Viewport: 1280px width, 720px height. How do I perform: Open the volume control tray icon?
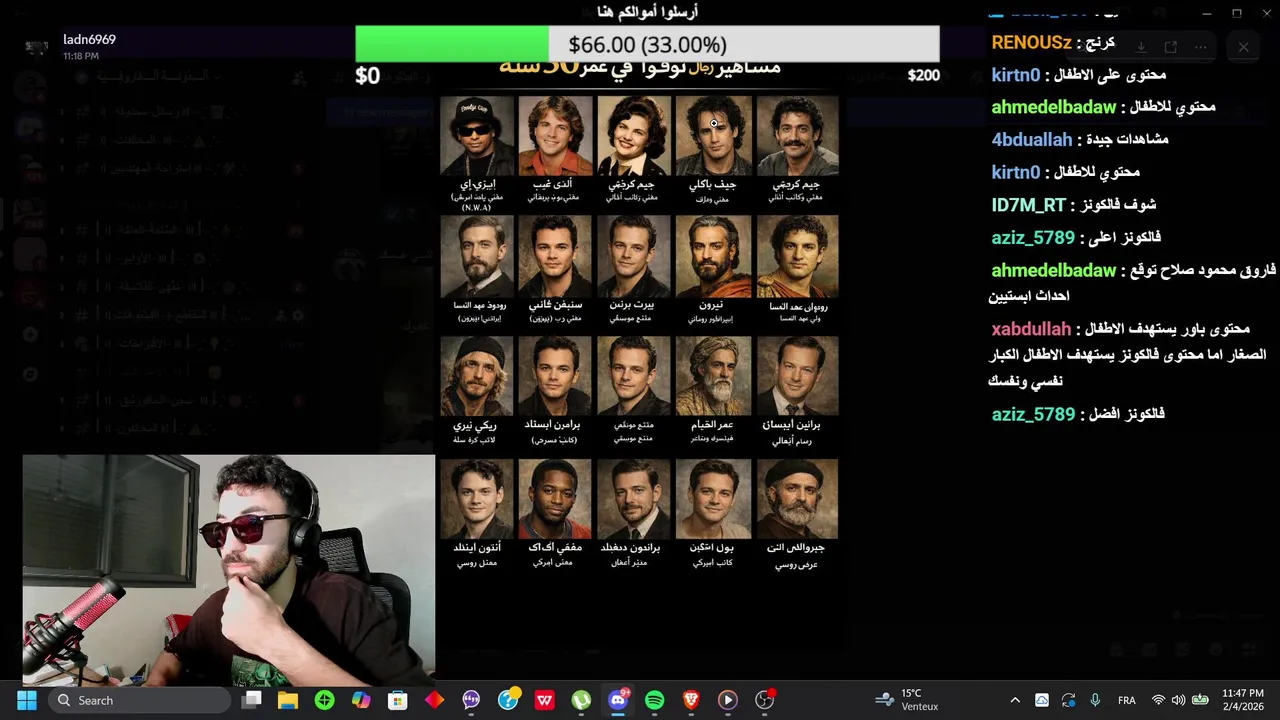[x=1178, y=700]
